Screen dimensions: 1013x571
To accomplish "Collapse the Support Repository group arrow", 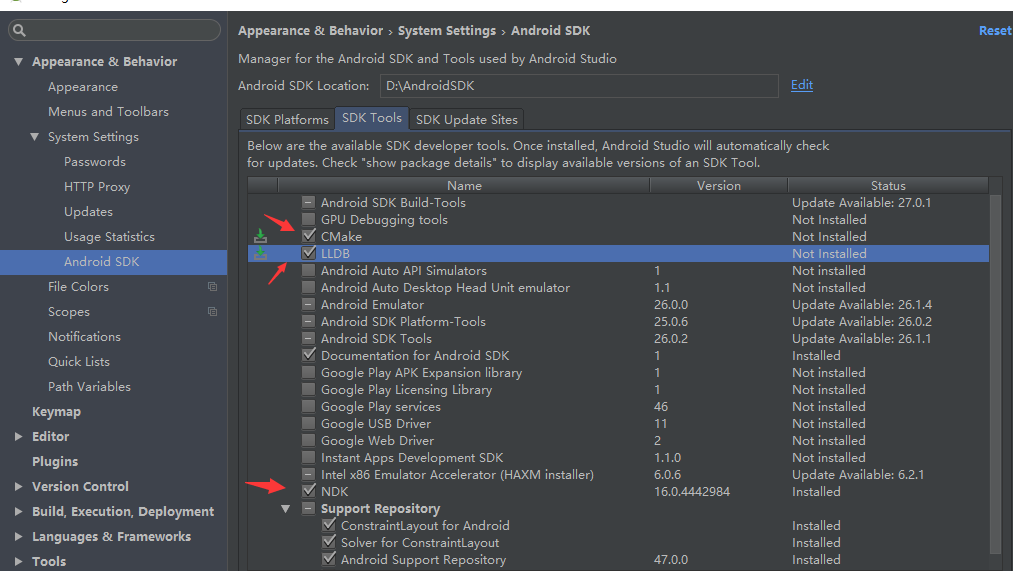I will (x=286, y=508).
